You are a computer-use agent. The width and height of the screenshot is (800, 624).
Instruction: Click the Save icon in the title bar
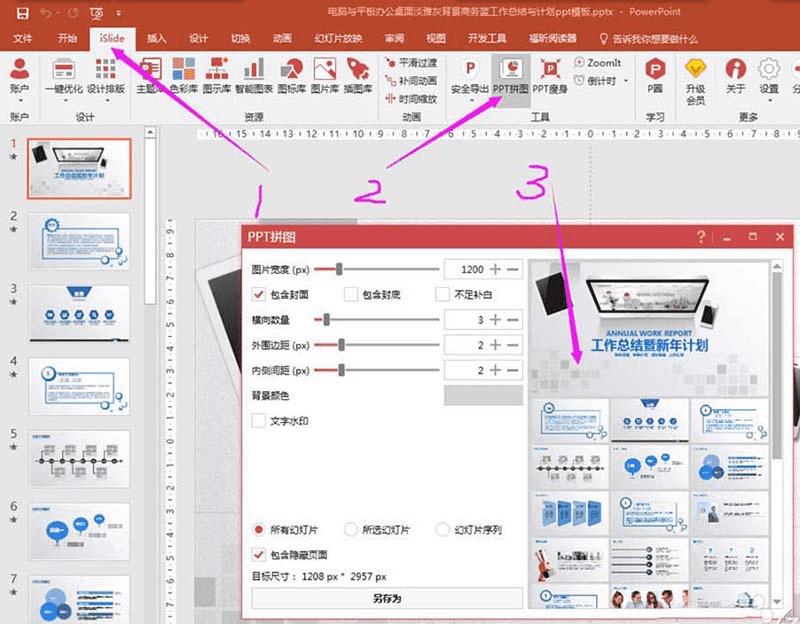click(22, 13)
